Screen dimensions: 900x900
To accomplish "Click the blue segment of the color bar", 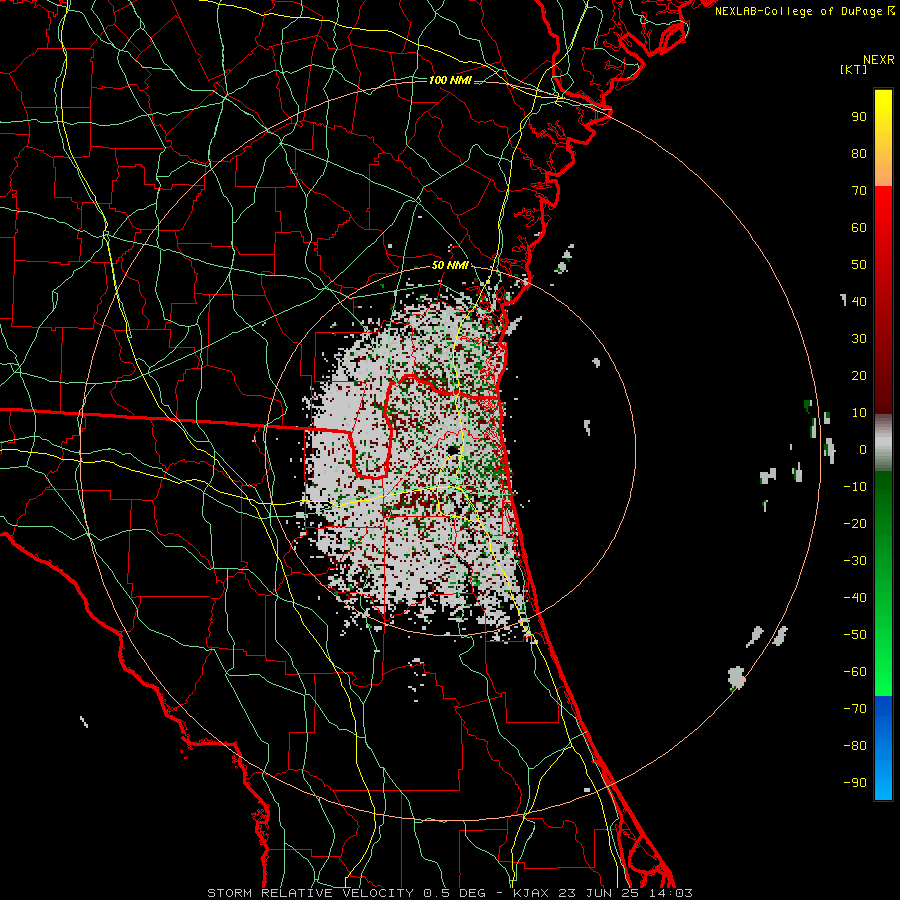I will click(883, 748).
